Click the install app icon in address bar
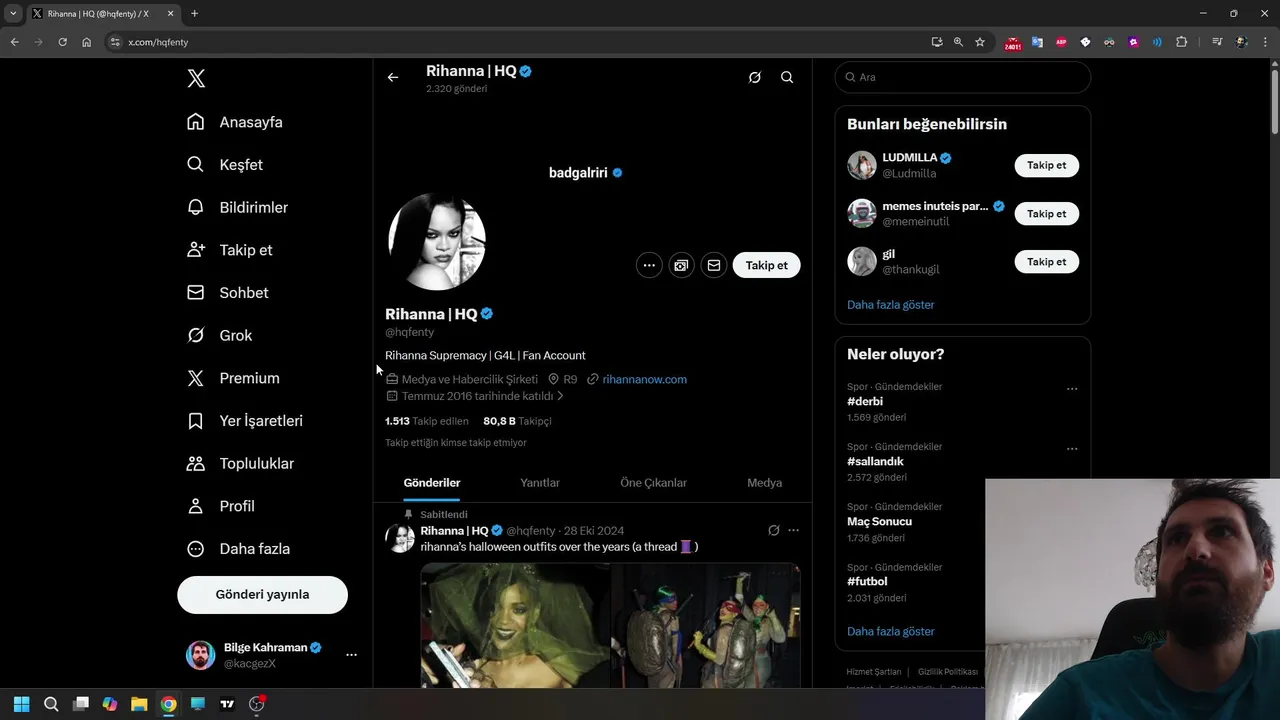 [x=936, y=42]
